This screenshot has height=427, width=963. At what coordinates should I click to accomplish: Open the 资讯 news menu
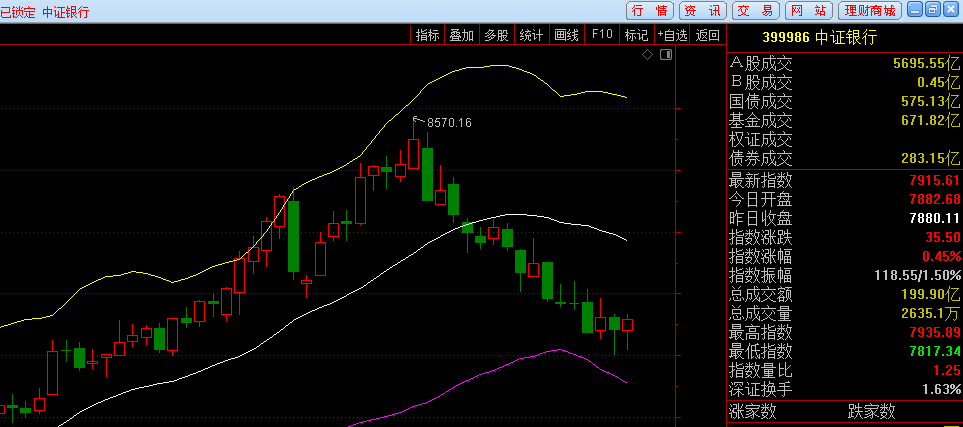pos(703,10)
